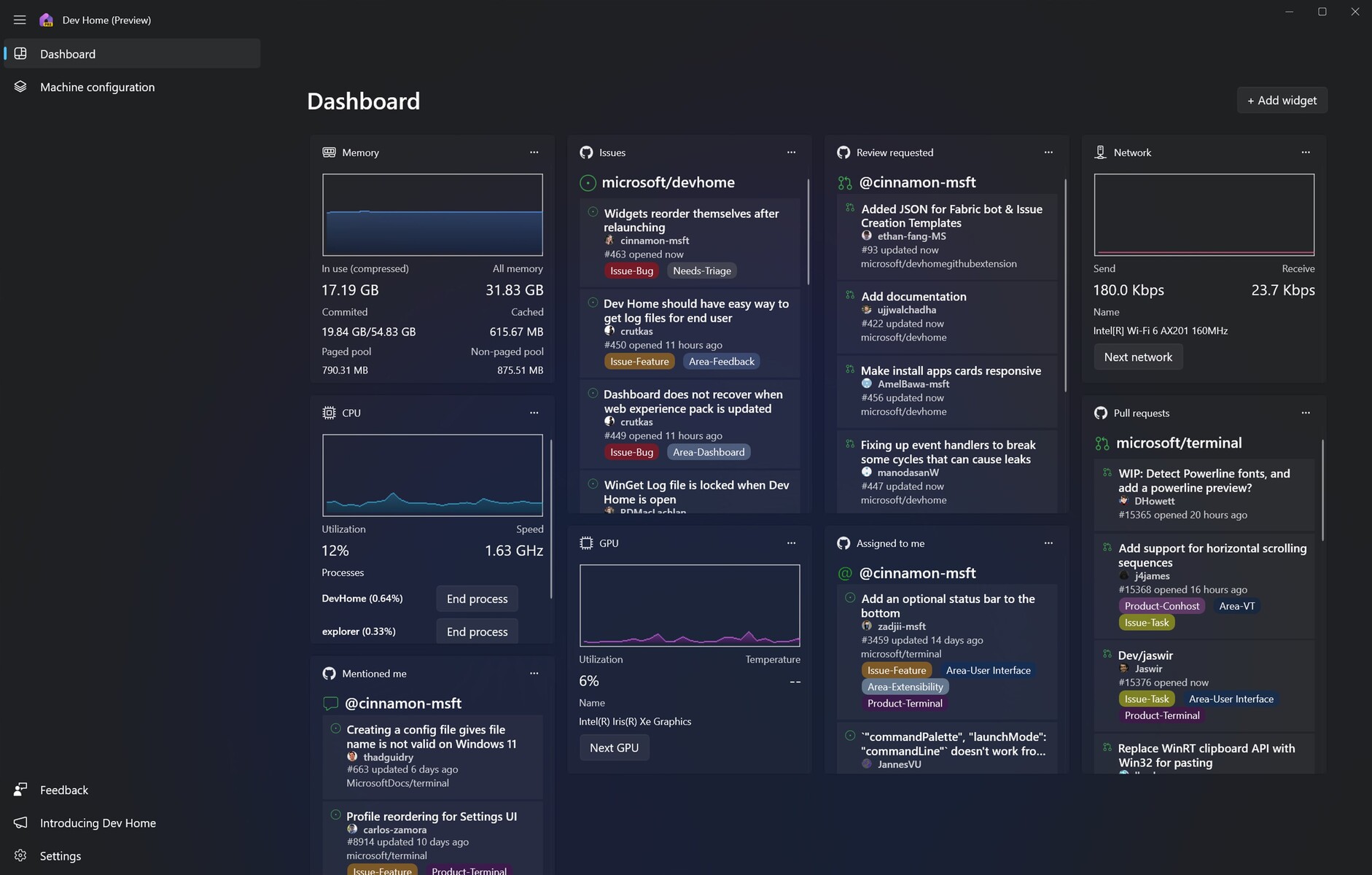Click the Network laptop icon
This screenshot has width=1372, height=875.
(1100, 152)
